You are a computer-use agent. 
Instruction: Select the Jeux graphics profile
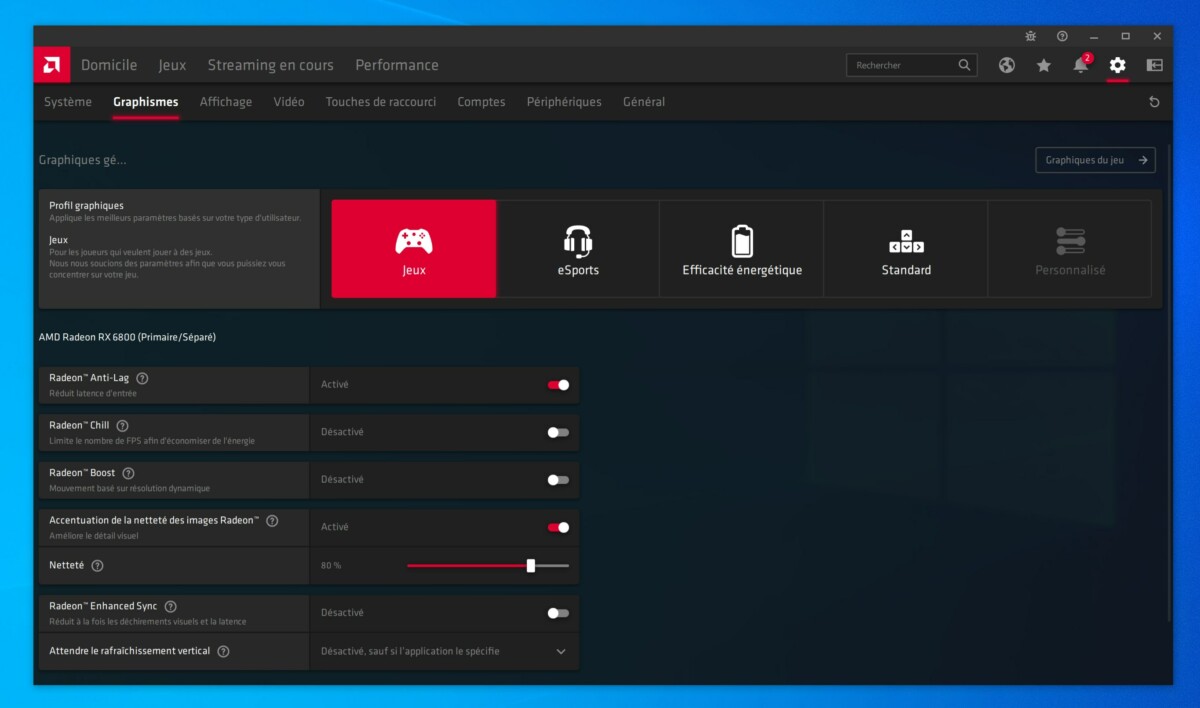414,249
